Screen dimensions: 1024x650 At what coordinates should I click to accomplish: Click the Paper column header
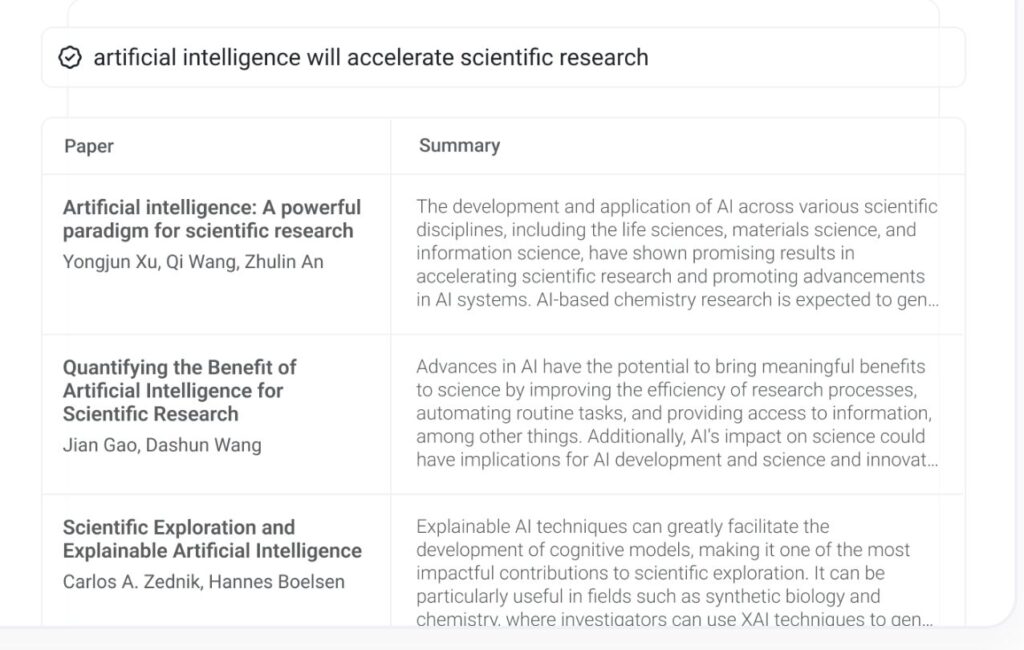(89, 146)
